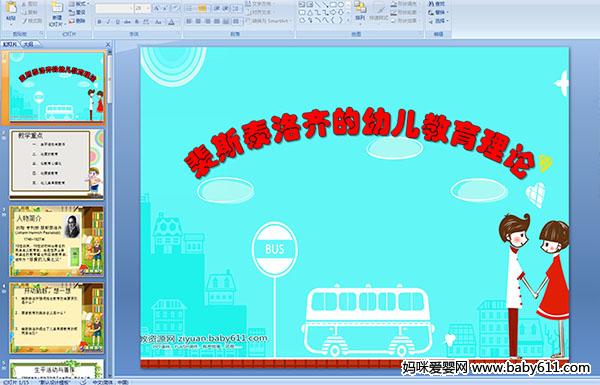
Task: Click Replace (替换) in the editing group
Action: pyautogui.click(x=438, y=12)
